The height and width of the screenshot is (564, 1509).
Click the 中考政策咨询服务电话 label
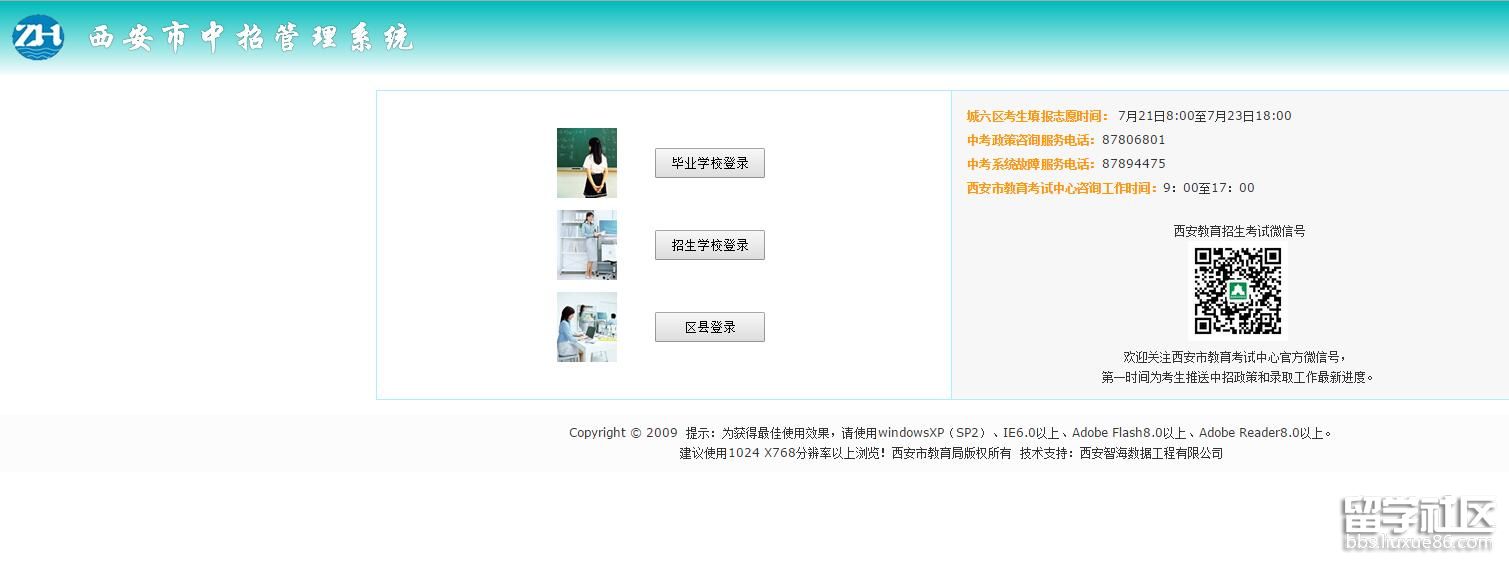coord(1030,140)
